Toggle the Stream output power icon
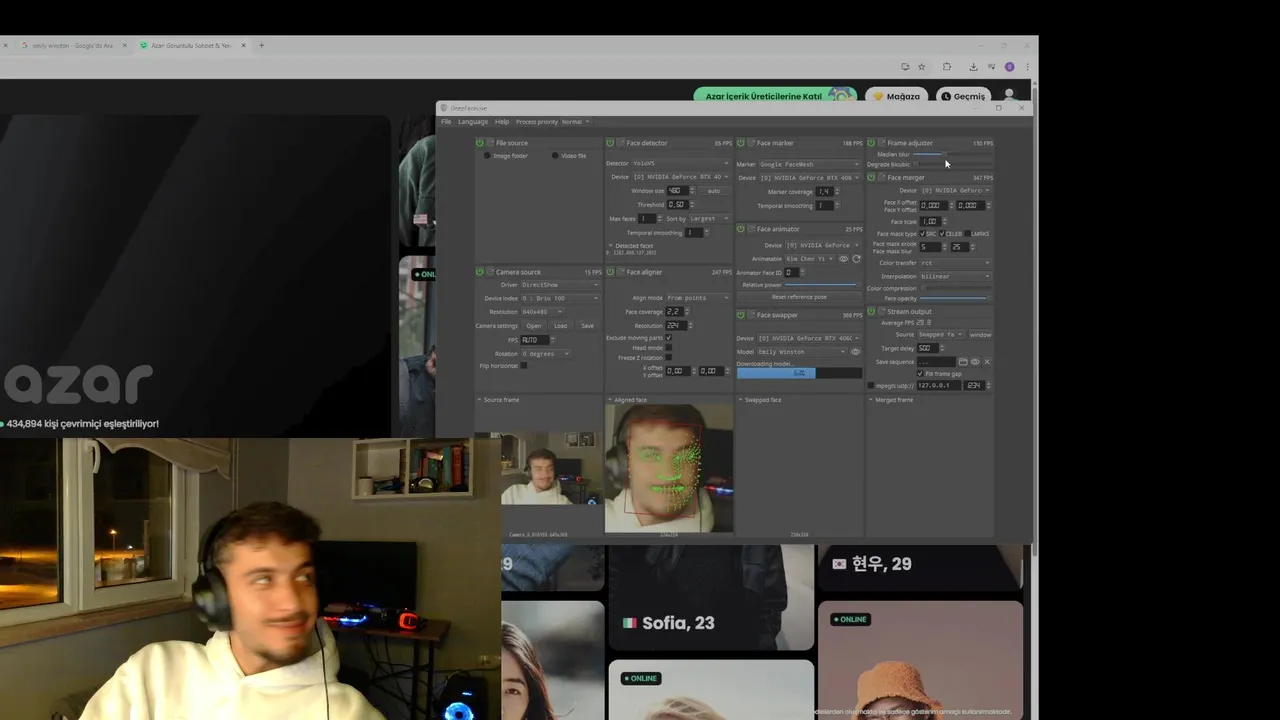1280x720 pixels. pos(871,312)
